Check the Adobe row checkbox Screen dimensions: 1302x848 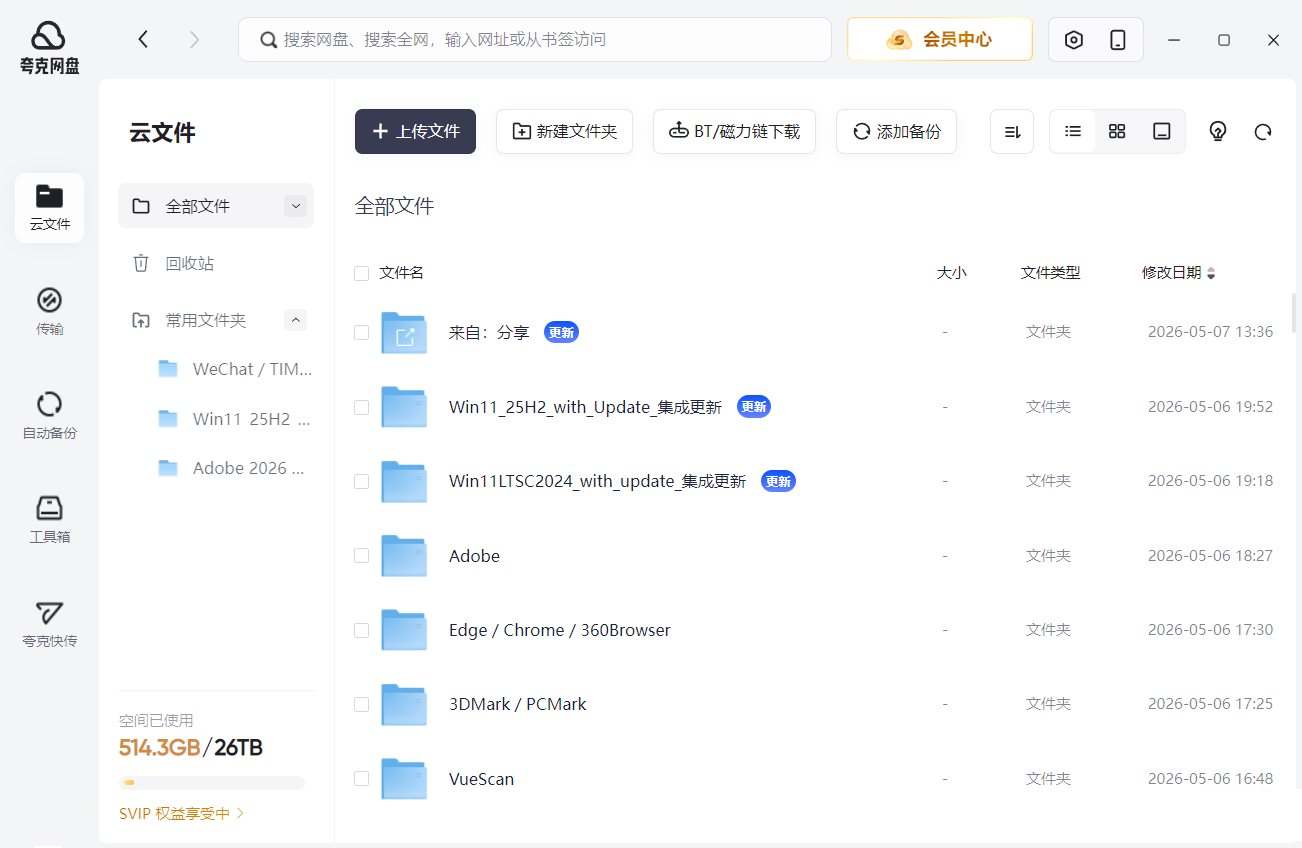click(362, 556)
